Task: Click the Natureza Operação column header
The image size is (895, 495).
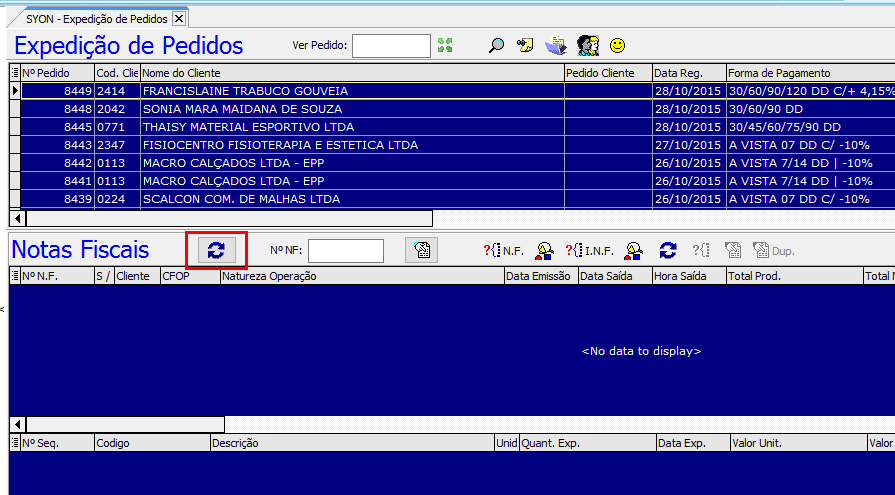Action: coord(362,276)
